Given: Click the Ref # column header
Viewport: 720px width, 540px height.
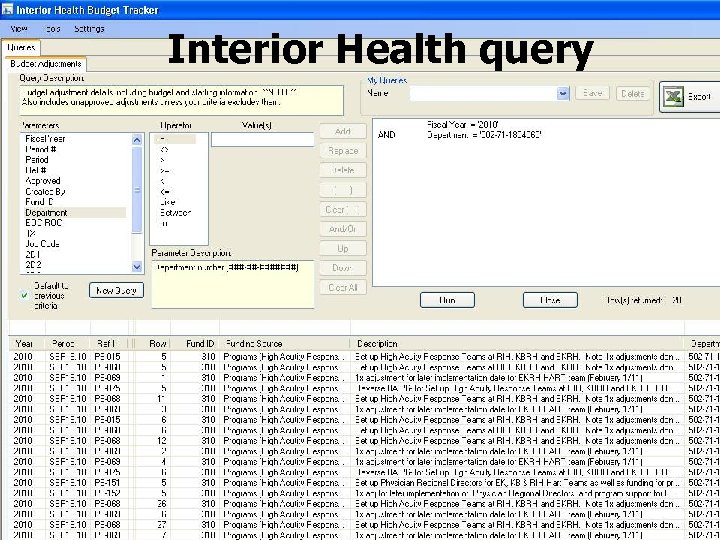Looking at the screenshot, I should coord(109,343).
